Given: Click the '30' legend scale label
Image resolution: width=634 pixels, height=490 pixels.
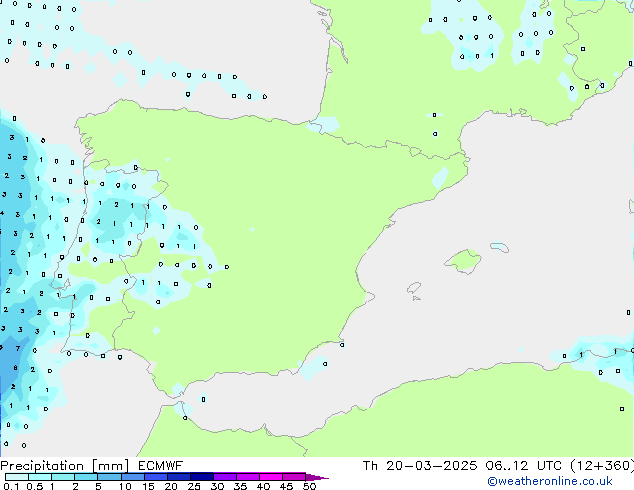Looking at the screenshot, I should pyautogui.click(x=217, y=486).
